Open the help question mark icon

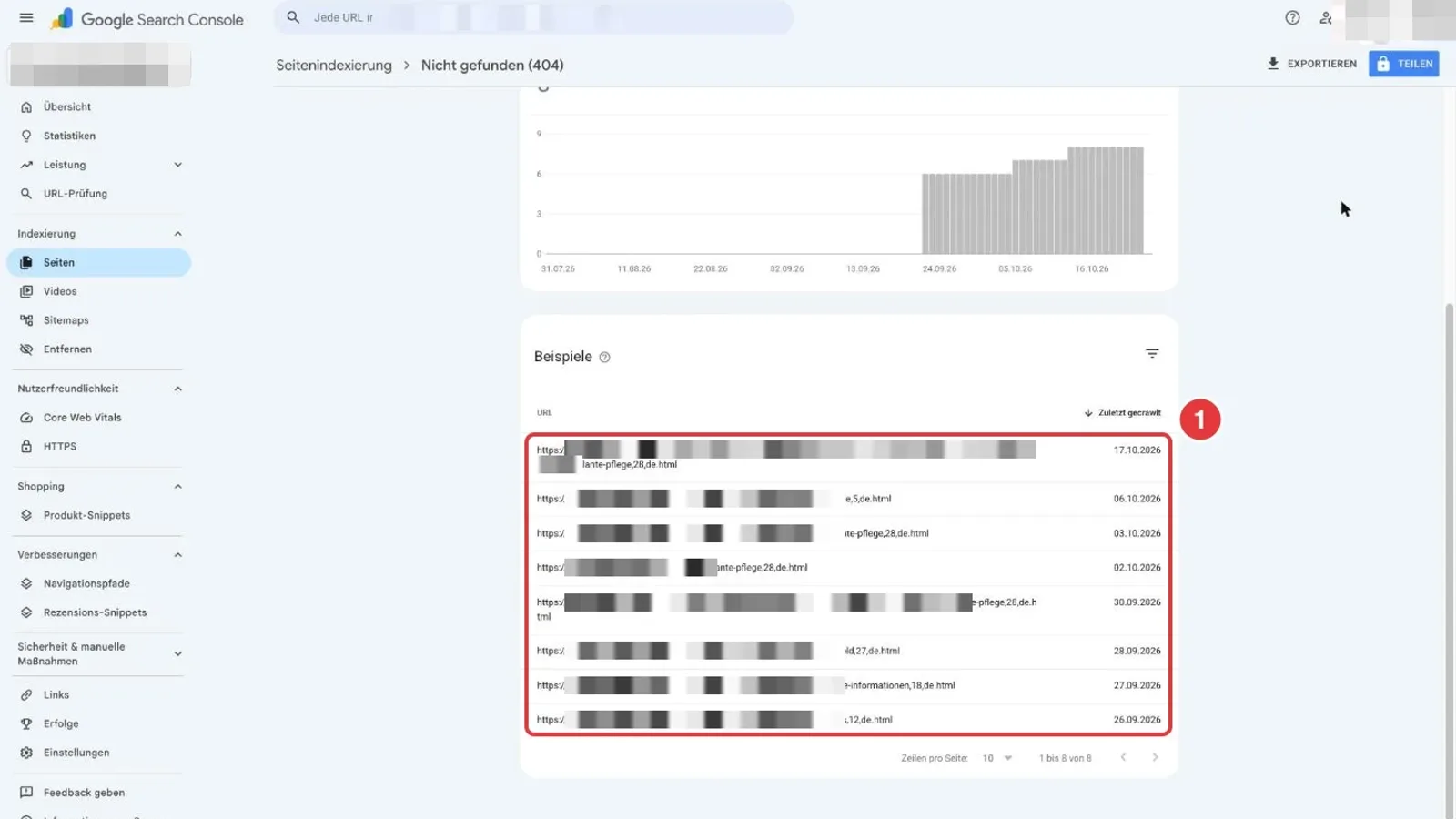pyautogui.click(x=1292, y=17)
